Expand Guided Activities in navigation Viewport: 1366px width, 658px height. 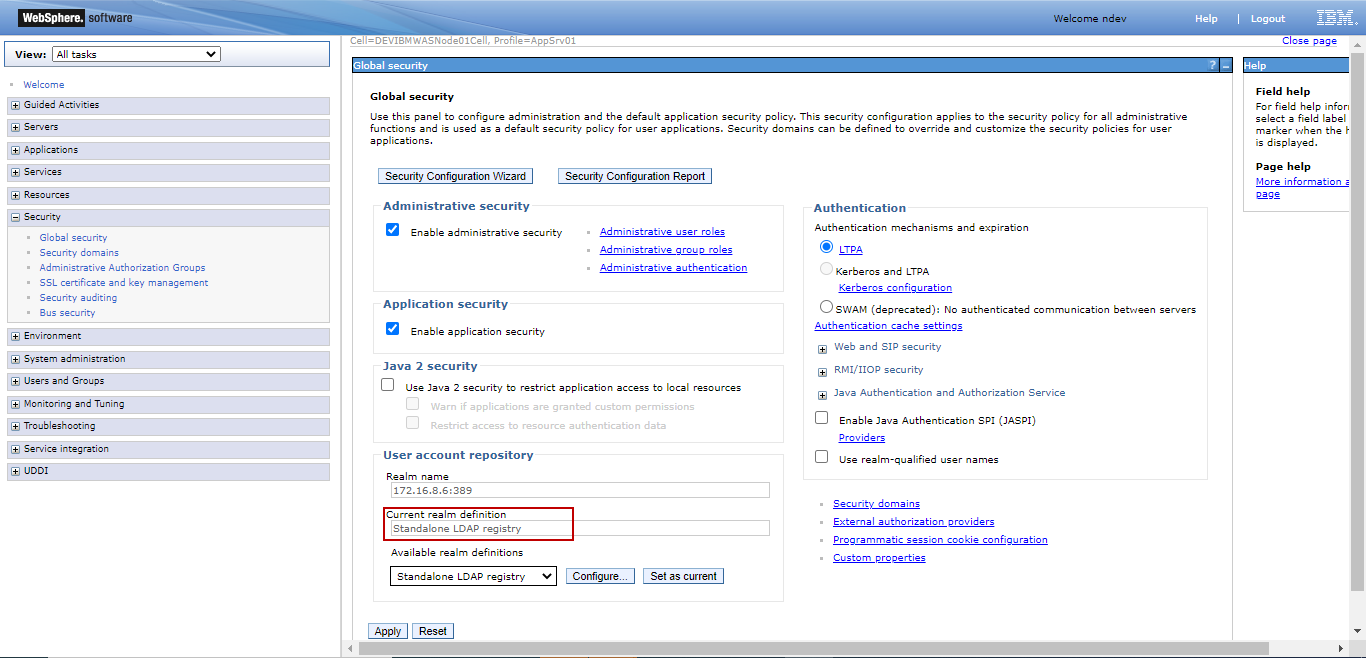(x=15, y=105)
